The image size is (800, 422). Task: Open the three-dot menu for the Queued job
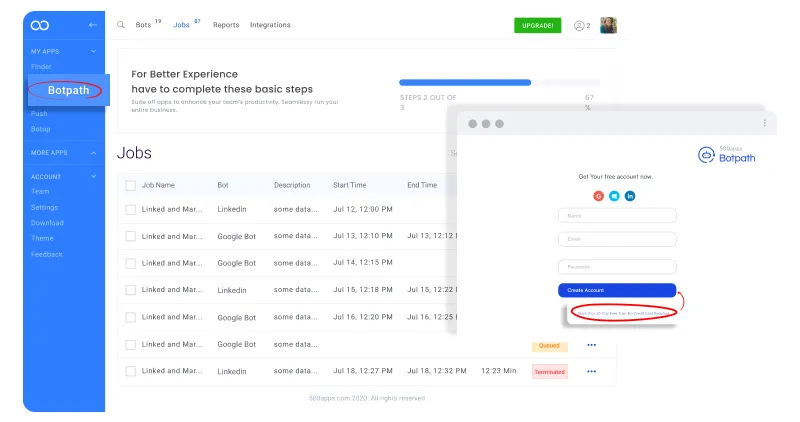pyautogui.click(x=591, y=345)
